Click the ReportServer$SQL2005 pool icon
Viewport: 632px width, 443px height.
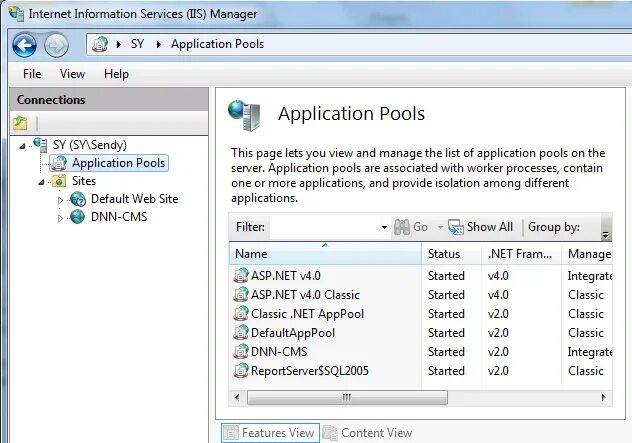[x=241, y=370]
